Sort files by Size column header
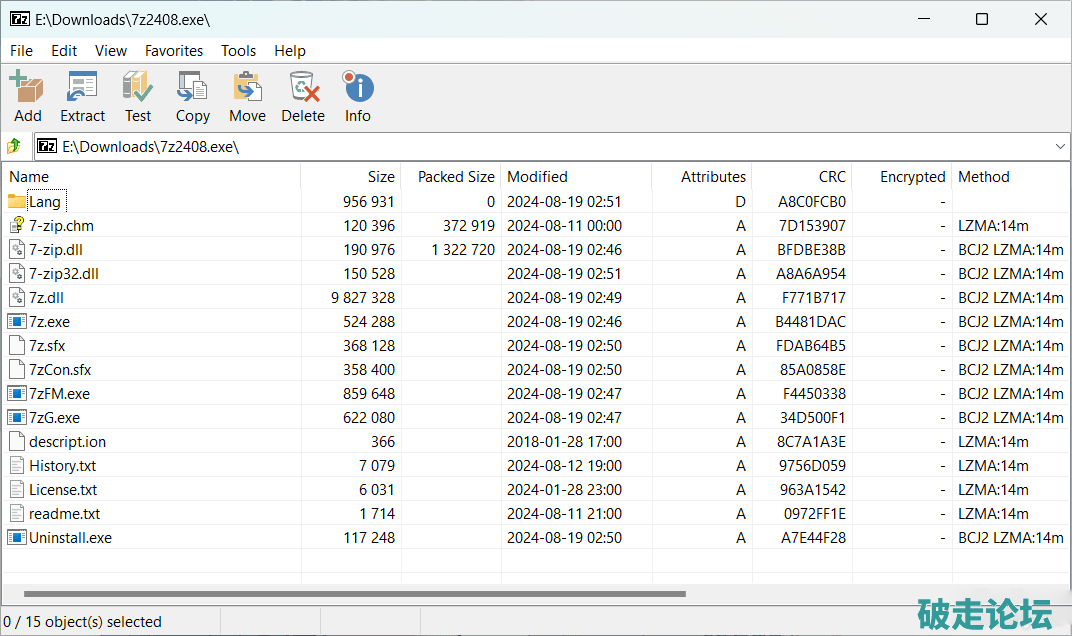This screenshot has height=636, width=1072. pos(380,177)
